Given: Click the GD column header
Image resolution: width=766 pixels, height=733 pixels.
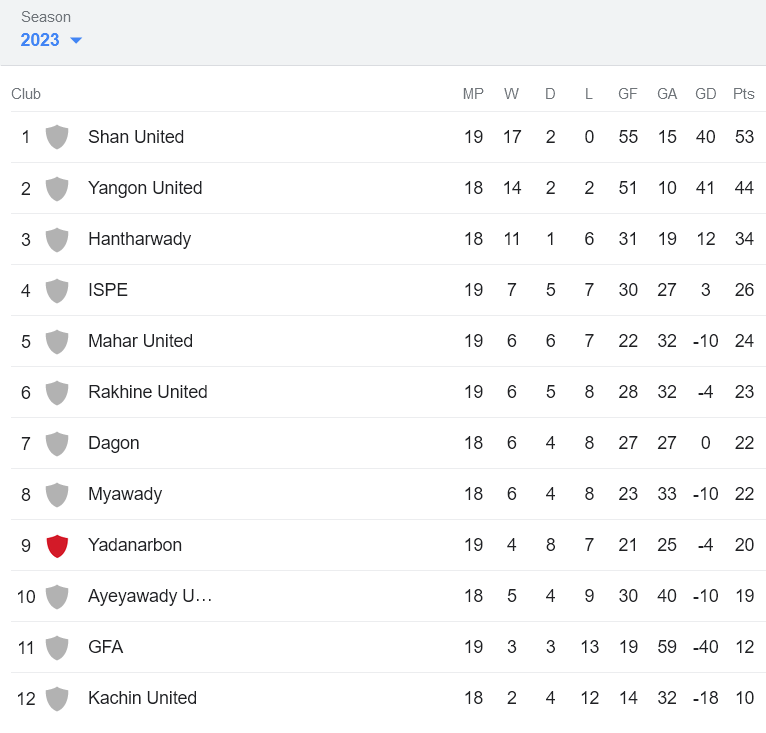Looking at the screenshot, I should [705, 94].
